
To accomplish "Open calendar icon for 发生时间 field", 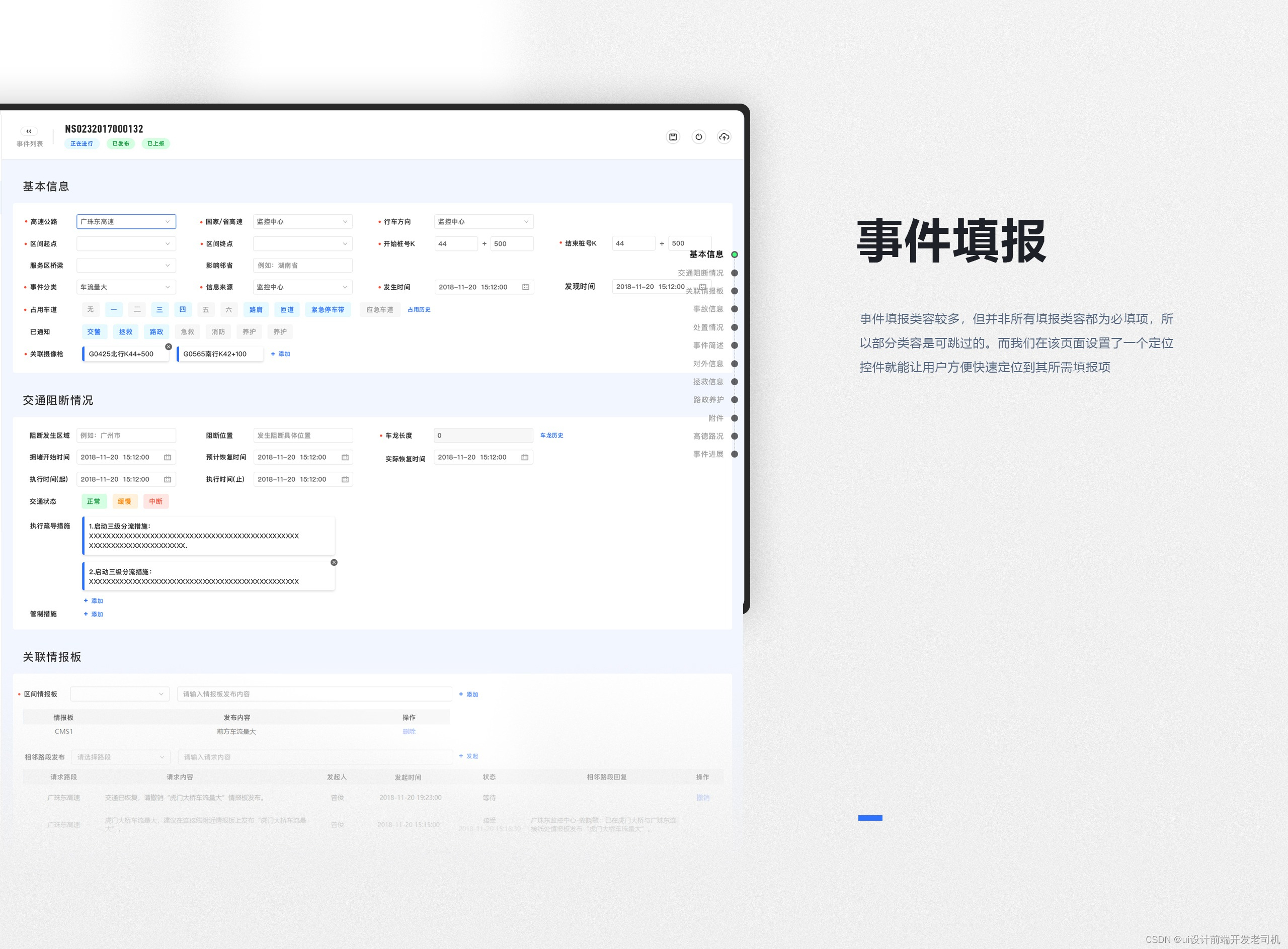I will (x=525, y=287).
